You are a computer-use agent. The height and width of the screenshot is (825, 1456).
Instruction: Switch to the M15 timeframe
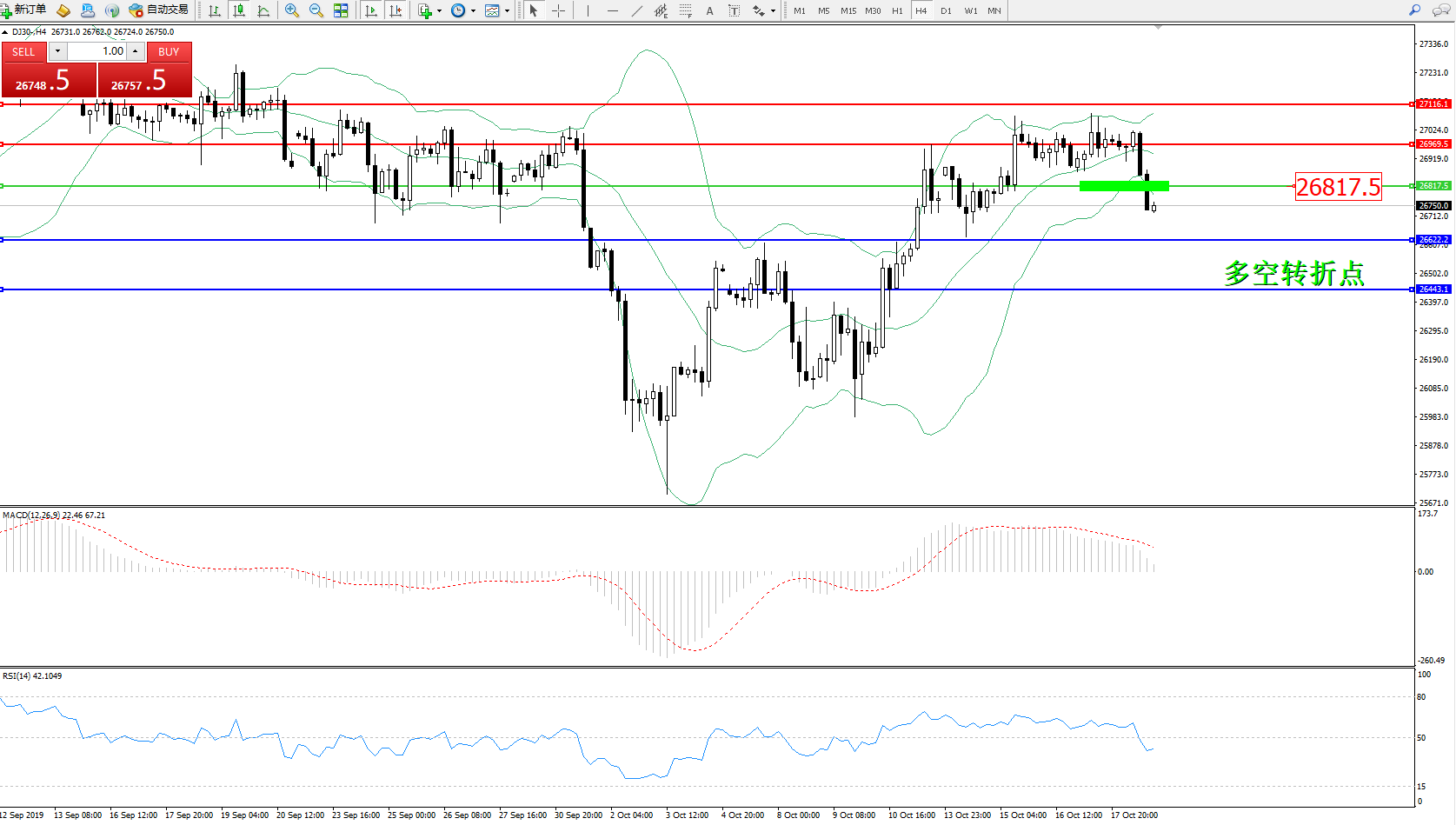point(848,10)
